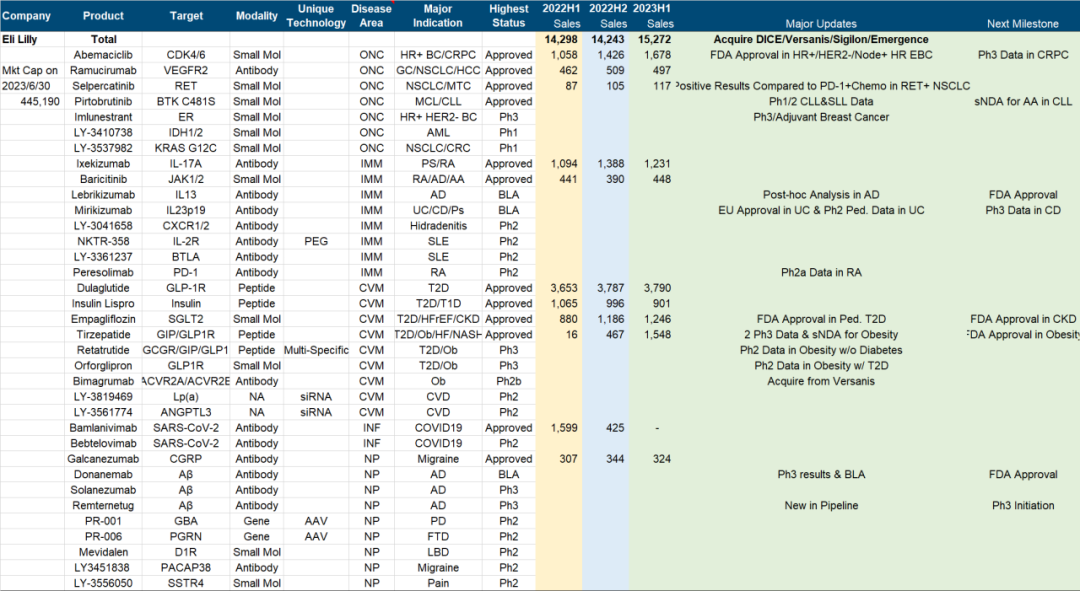Select the Bebtelovimab product cell
The height and width of the screenshot is (591, 1080).
point(103,444)
